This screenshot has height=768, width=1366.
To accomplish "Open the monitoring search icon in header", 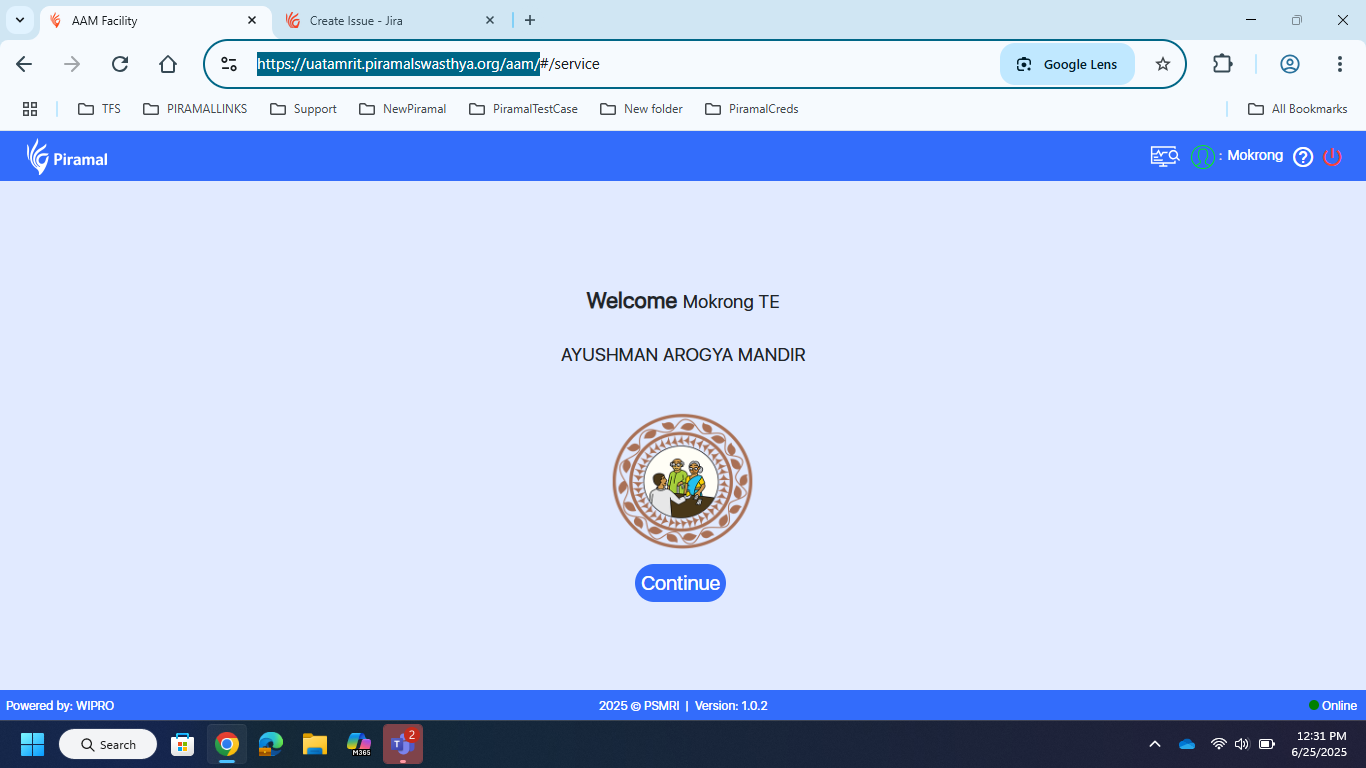I will point(1165,156).
